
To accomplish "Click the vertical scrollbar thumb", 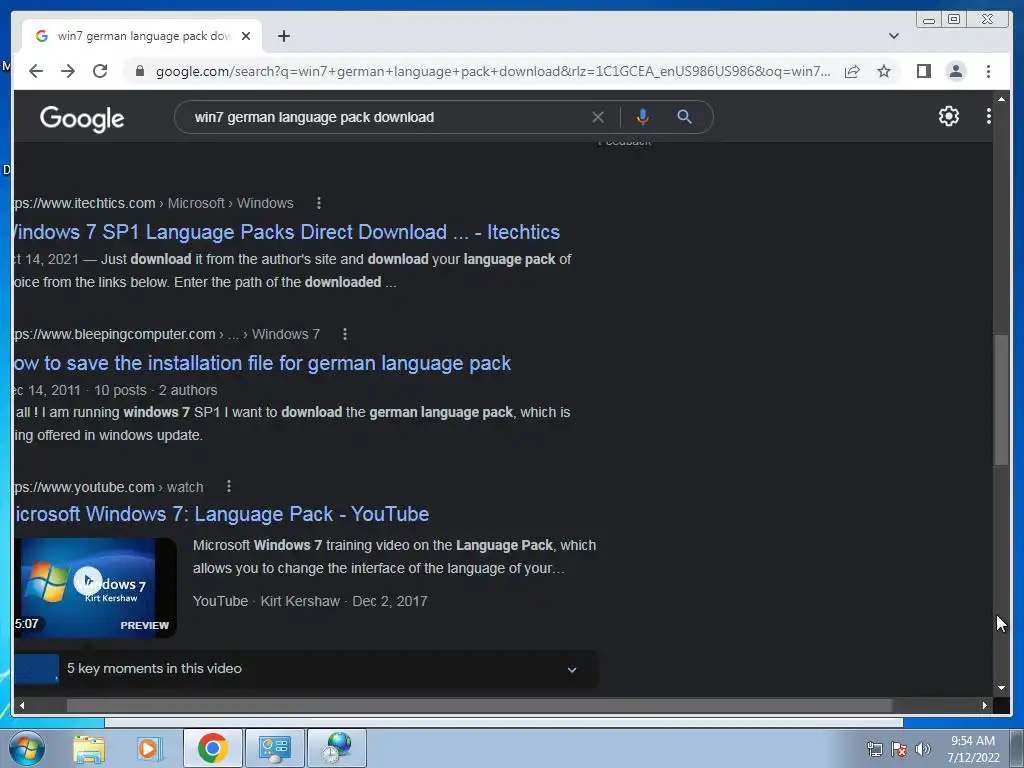I will point(1001,400).
